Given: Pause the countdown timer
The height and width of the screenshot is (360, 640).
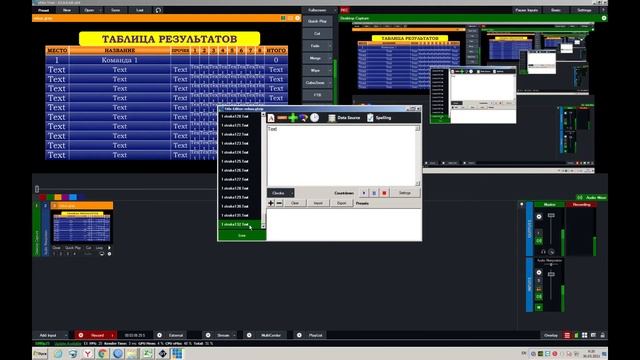Looking at the screenshot, I should point(374,193).
